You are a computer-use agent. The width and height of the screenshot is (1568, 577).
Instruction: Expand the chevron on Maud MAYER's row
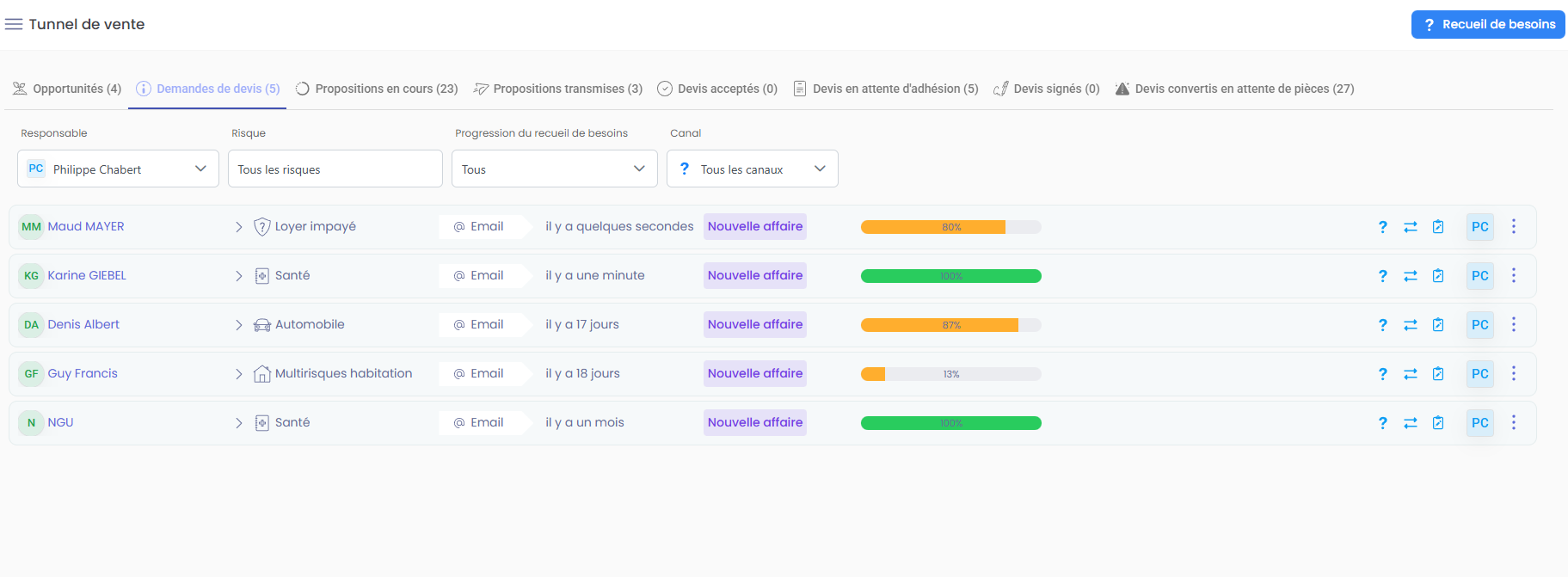click(x=239, y=227)
